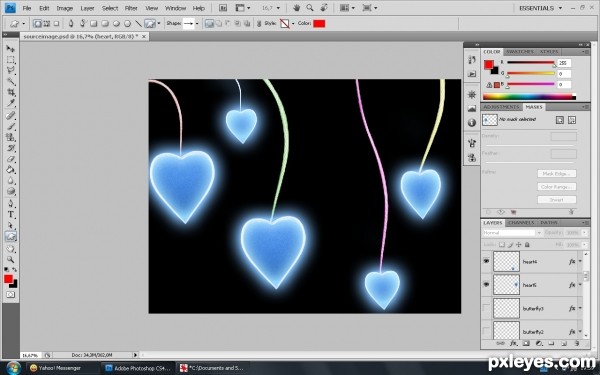
Task: Hide the heart5 layer
Action: coord(486,284)
